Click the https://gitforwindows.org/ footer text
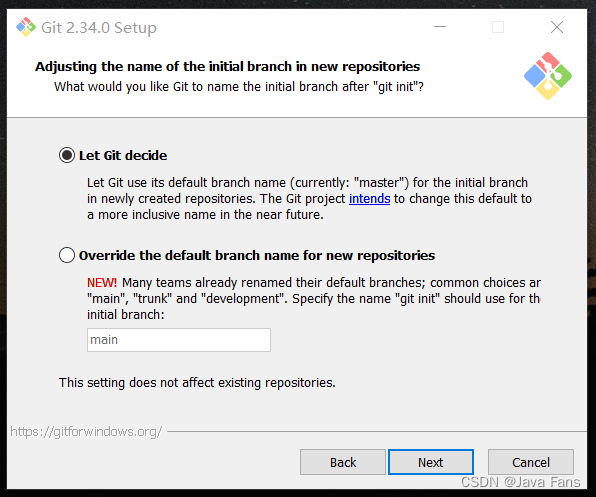The width and height of the screenshot is (596, 497). (86, 432)
